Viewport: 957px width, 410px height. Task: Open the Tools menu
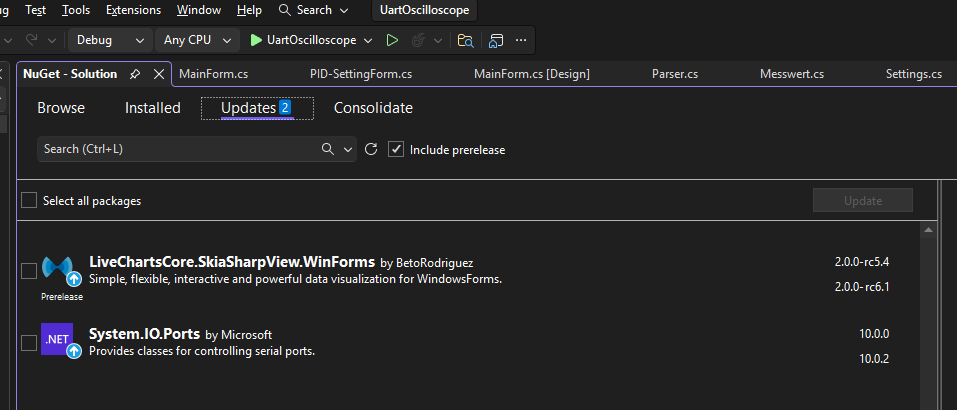pos(76,10)
